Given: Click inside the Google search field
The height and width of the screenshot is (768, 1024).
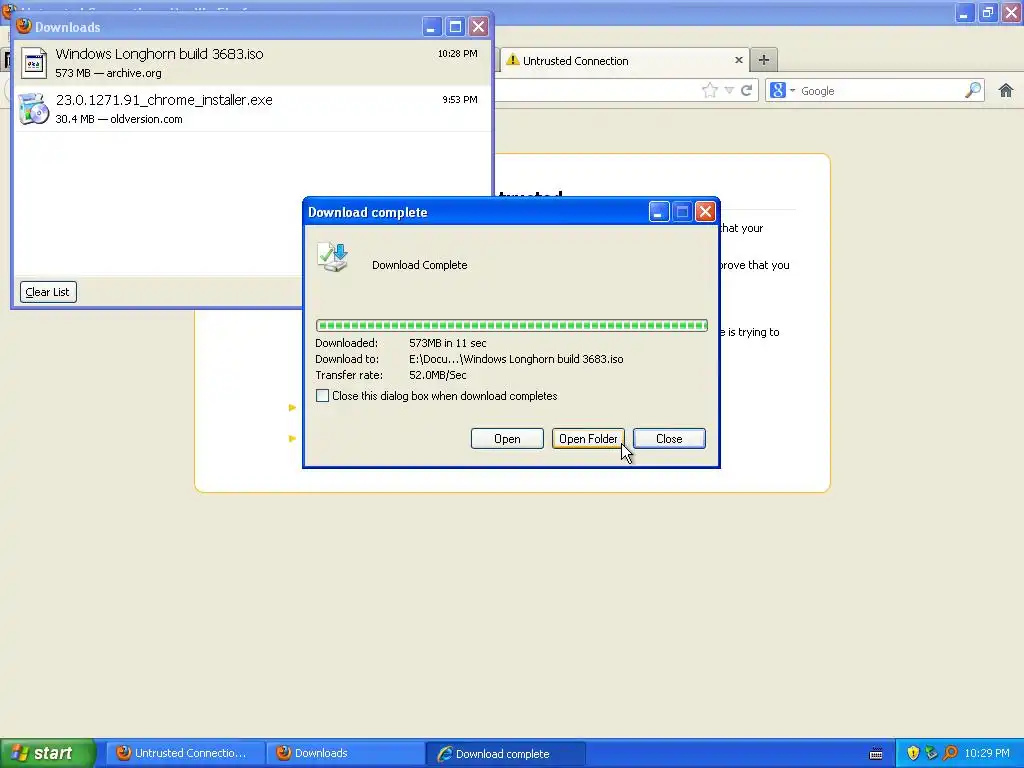Looking at the screenshot, I should [880, 91].
